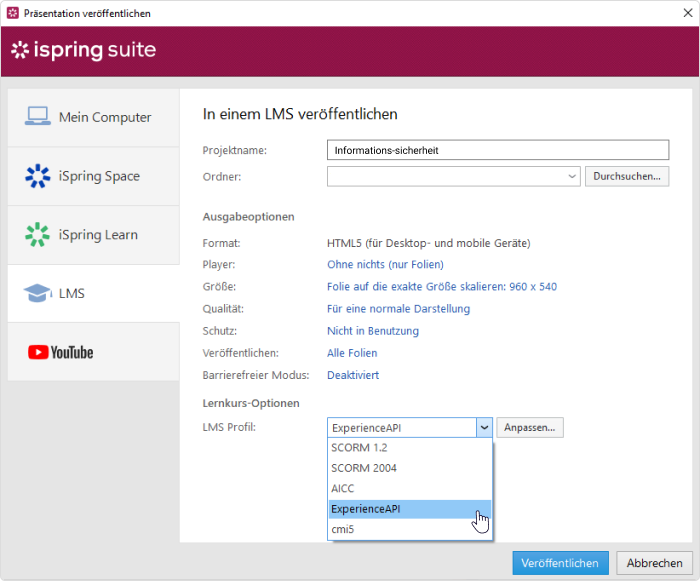Image resolution: width=700 pixels, height=581 pixels.
Task: Switch to the iSpring Space tab
Action: [x=94, y=176]
